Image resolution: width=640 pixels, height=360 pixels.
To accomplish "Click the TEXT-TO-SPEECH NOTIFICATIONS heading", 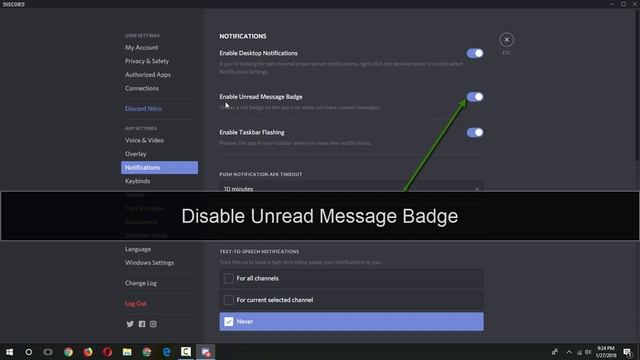I will [x=259, y=251].
